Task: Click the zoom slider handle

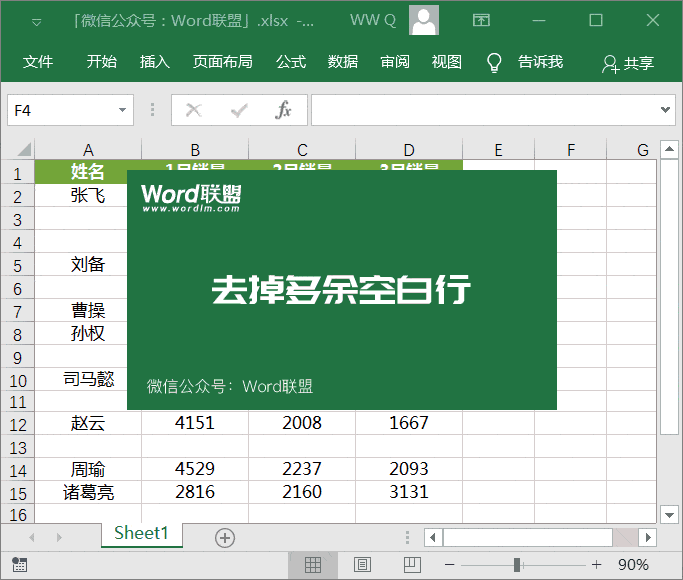Action: point(517,565)
